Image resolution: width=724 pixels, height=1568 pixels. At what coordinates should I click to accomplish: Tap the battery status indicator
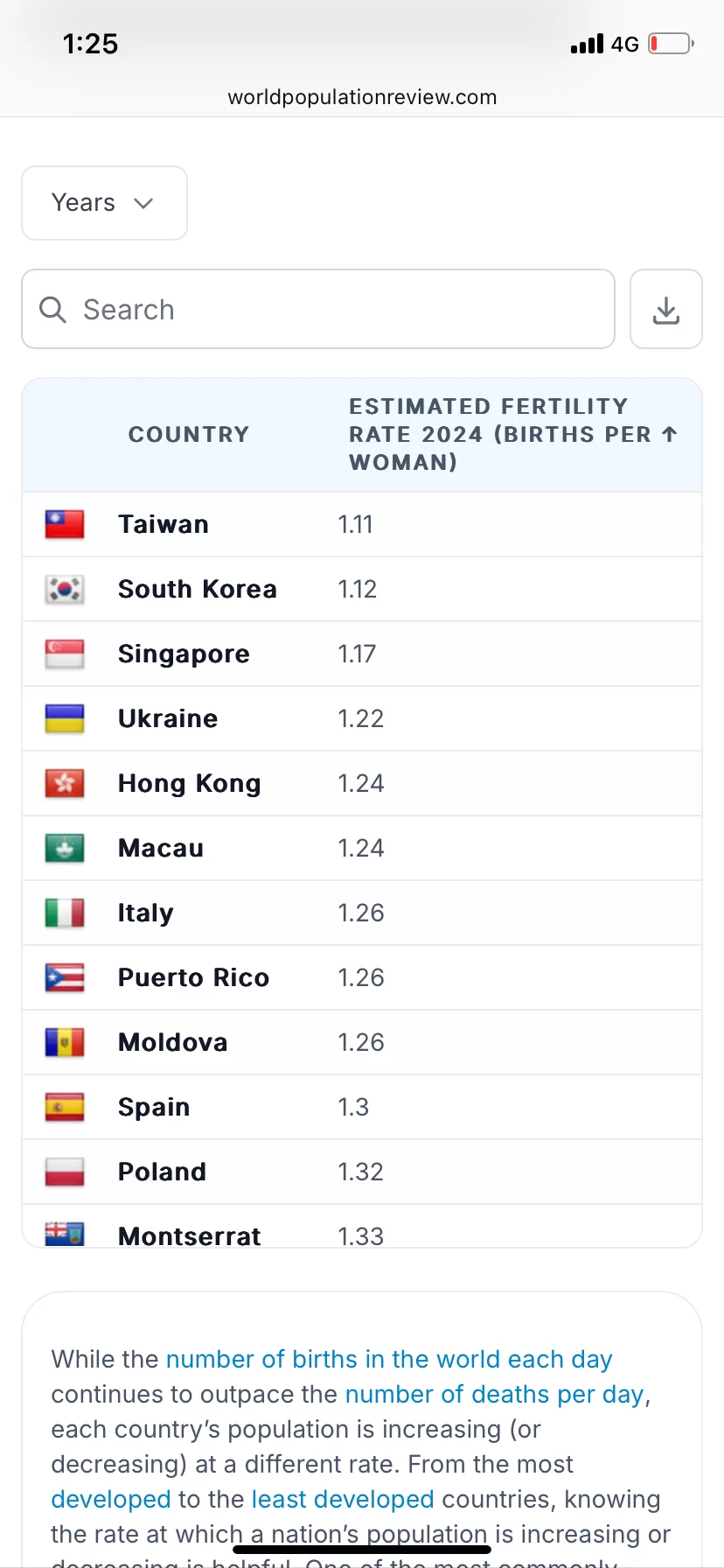tap(671, 44)
